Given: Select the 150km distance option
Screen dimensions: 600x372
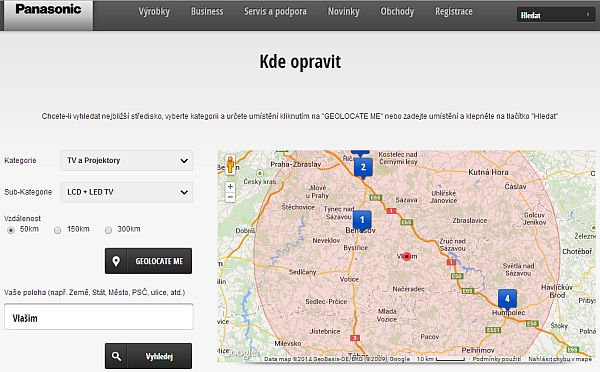Looking at the screenshot, I should pyautogui.click(x=57, y=230).
